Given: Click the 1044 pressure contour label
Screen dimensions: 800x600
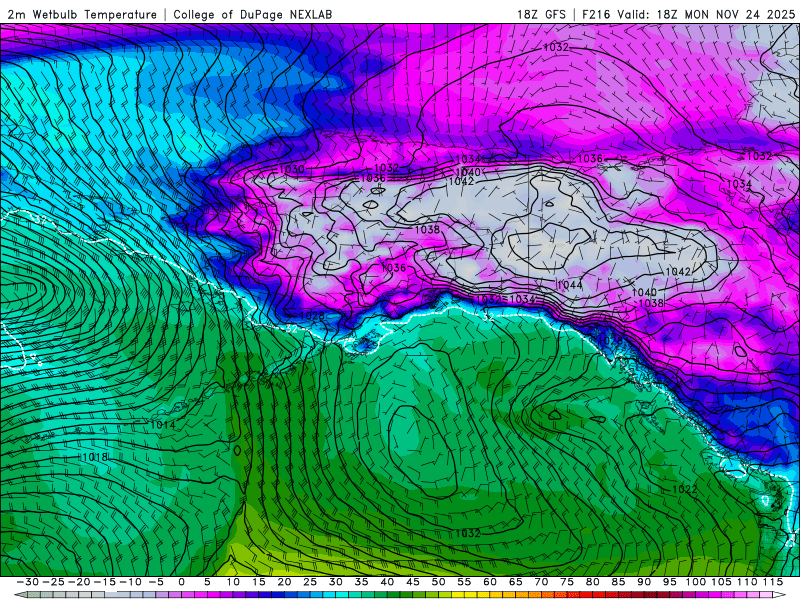Looking at the screenshot, I should tap(570, 285).
